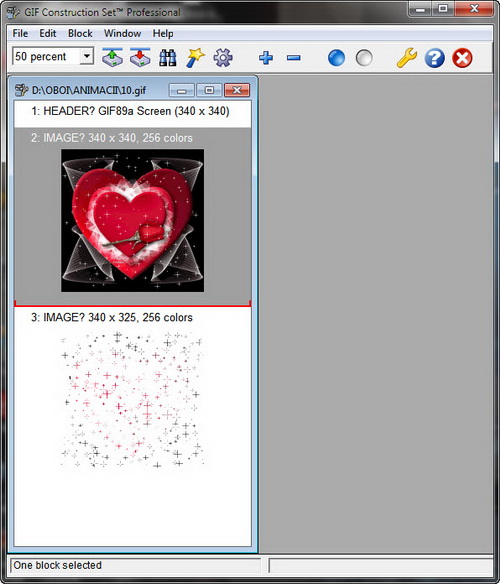
Task: Close the GIF Construction Set main window
Action: point(474,9)
